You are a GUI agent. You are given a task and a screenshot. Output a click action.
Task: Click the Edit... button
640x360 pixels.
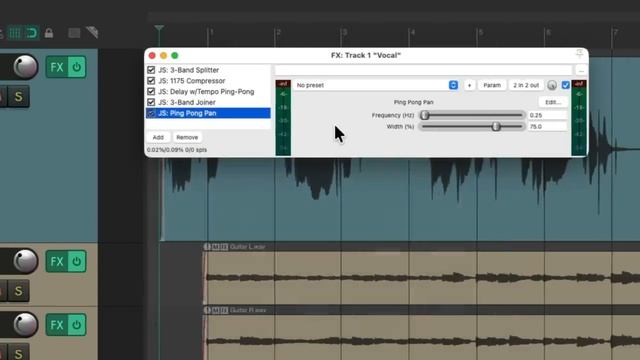point(553,102)
